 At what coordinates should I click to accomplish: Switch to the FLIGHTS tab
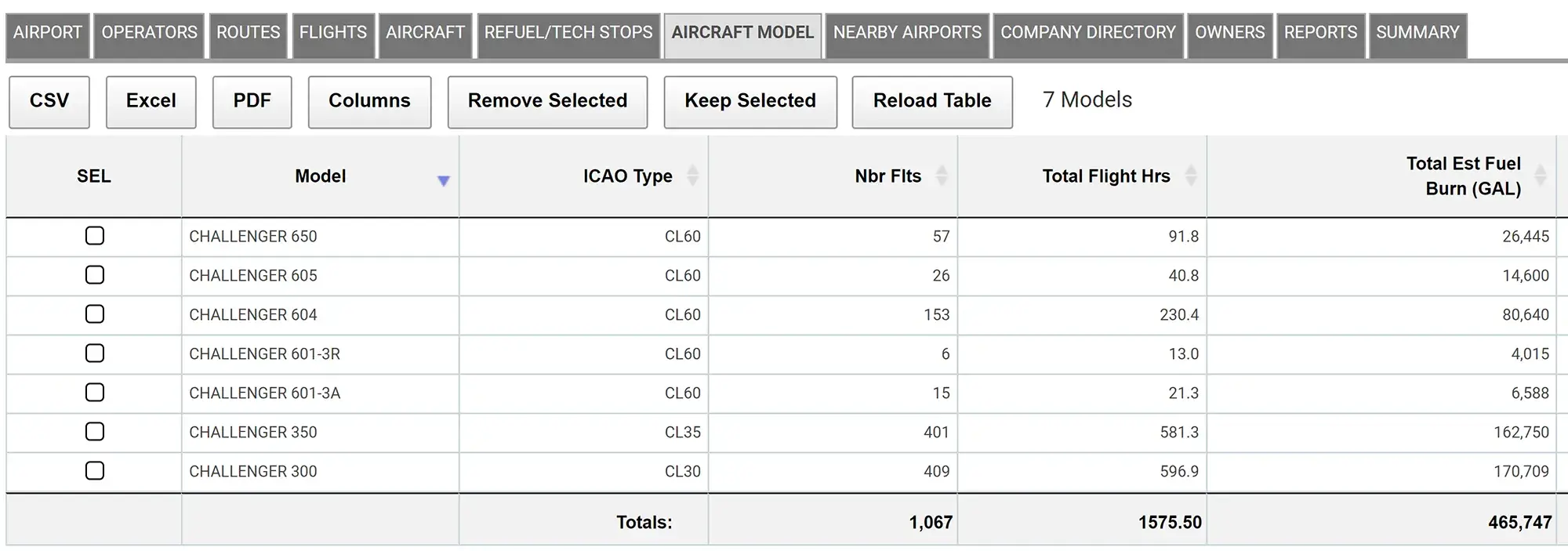(332, 33)
